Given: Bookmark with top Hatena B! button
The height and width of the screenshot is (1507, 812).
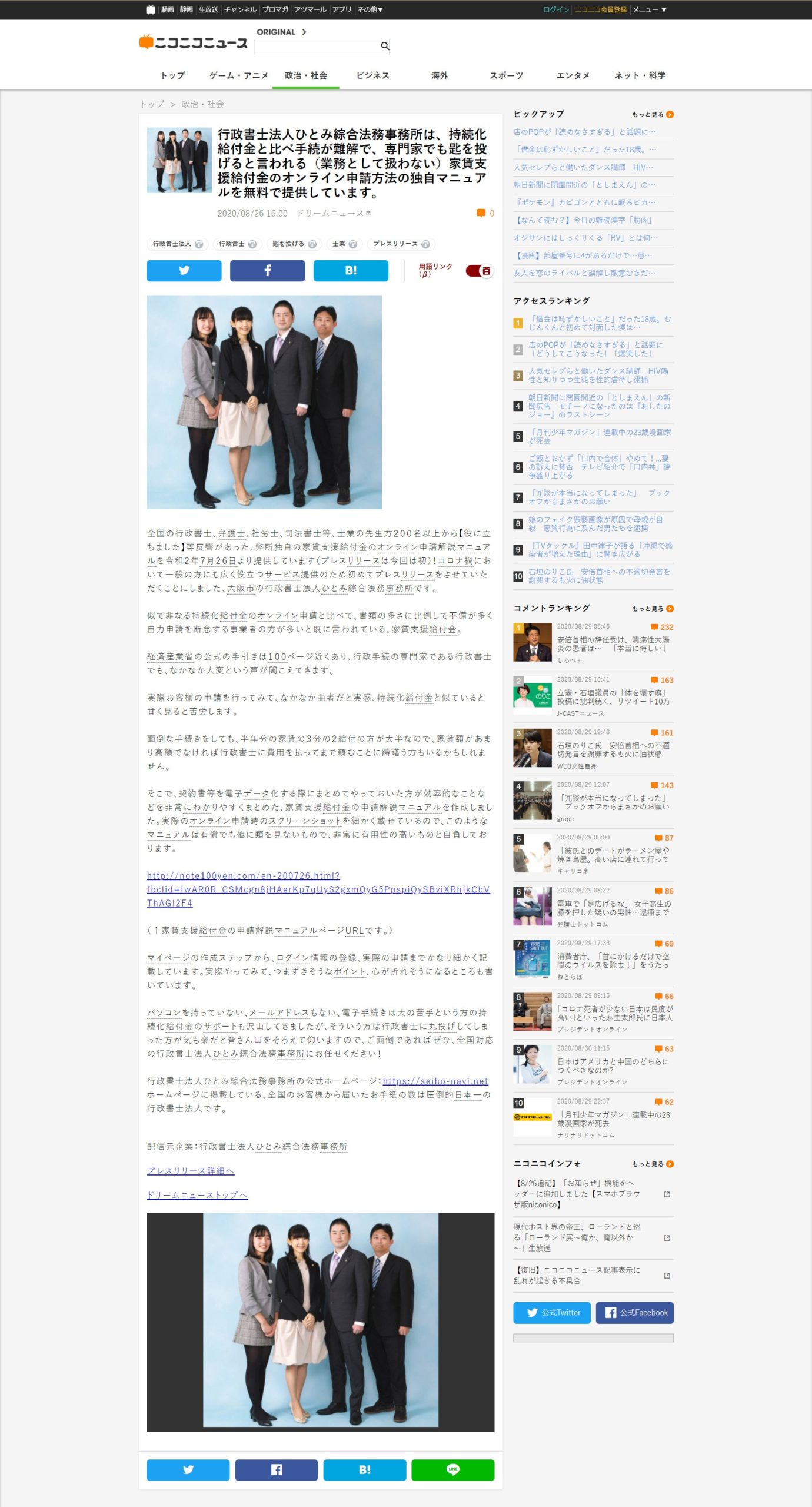Looking at the screenshot, I should coord(351,271).
